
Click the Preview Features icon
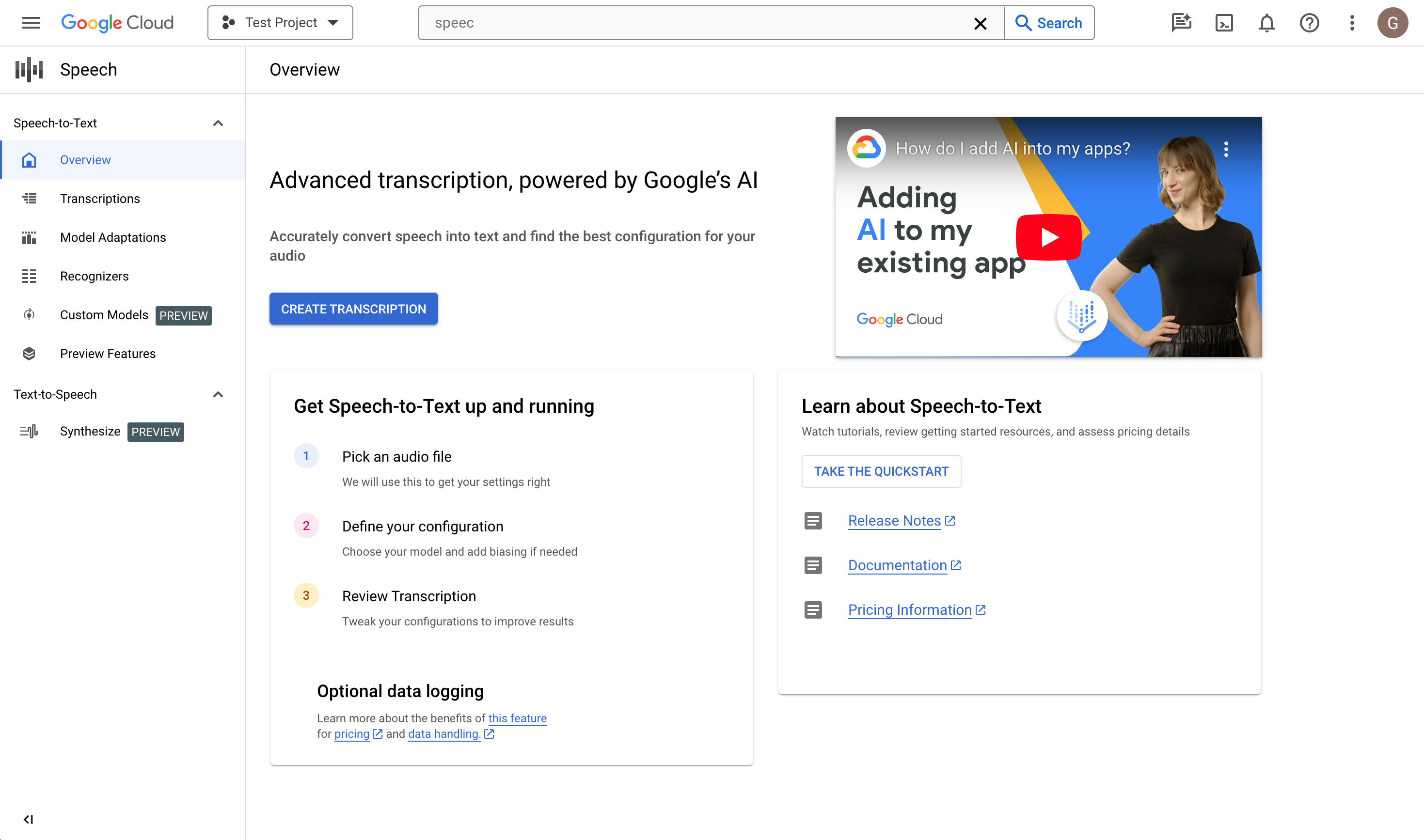click(29, 353)
